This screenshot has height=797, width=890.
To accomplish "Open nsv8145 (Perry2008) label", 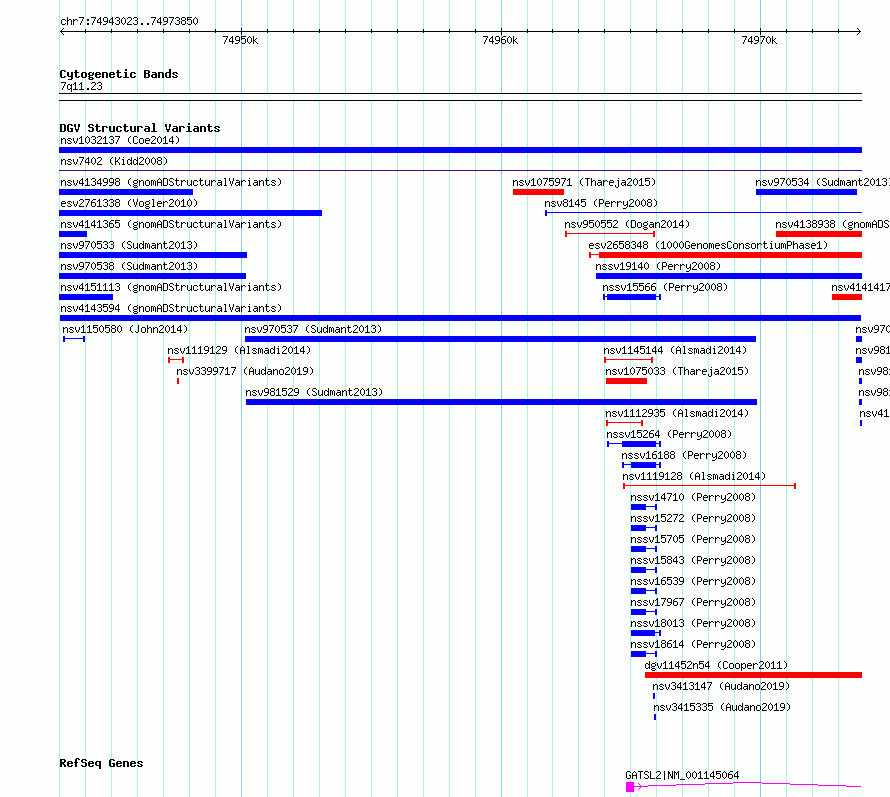I will pos(601,203).
